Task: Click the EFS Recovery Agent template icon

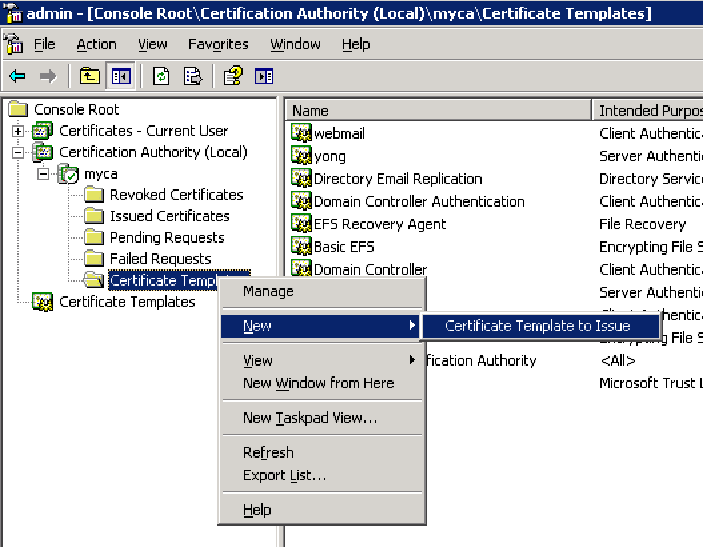Action: point(301,224)
